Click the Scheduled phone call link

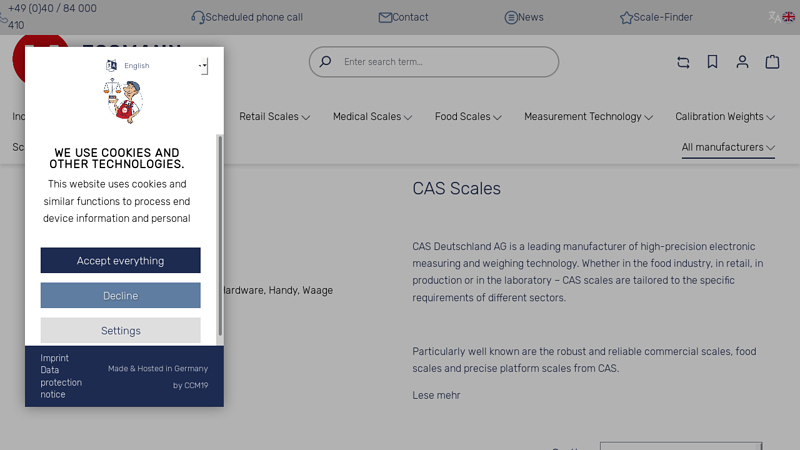pyautogui.click(x=254, y=17)
